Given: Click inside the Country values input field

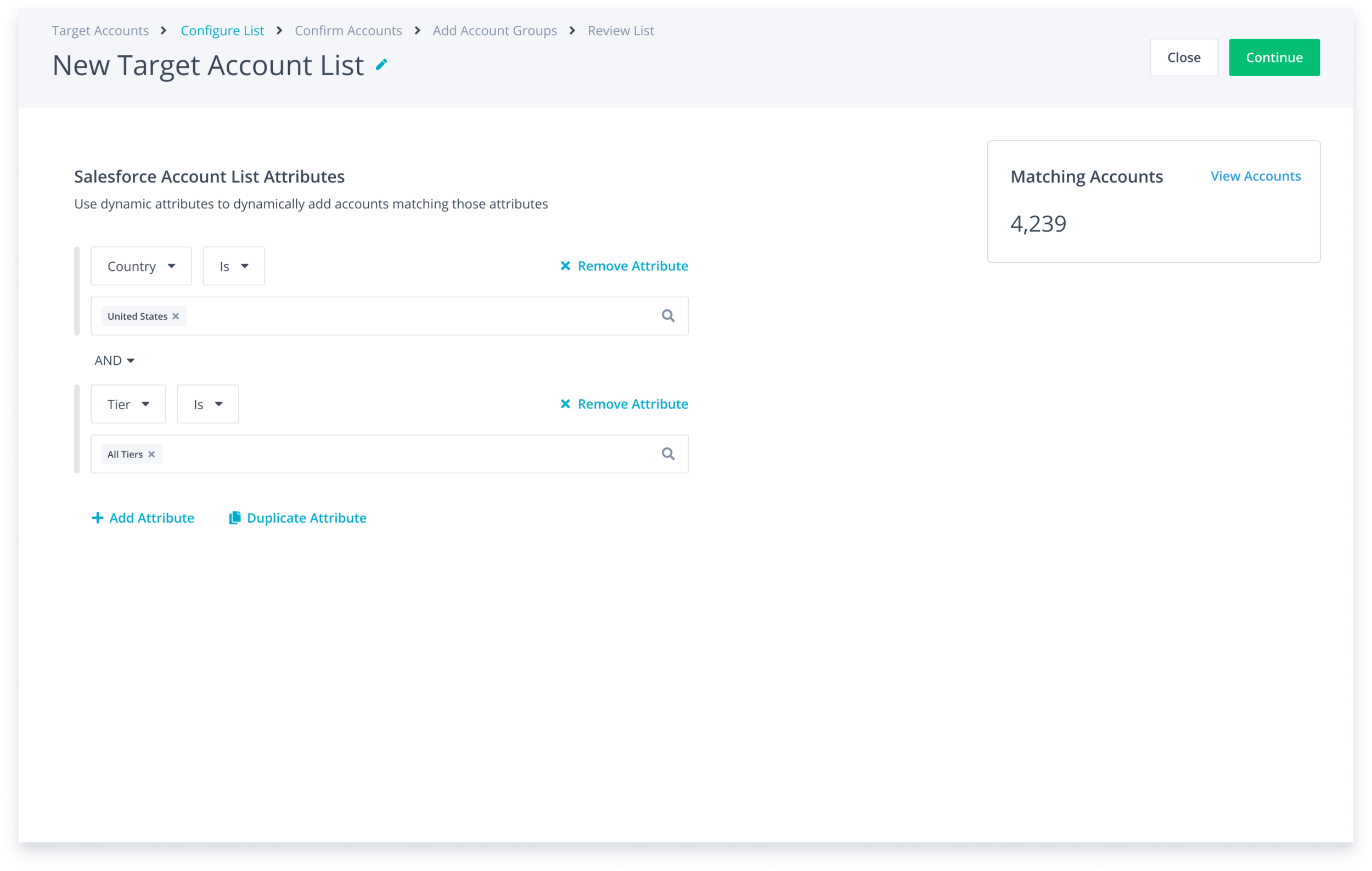Looking at the screenshot, I should tap(390, 316).
